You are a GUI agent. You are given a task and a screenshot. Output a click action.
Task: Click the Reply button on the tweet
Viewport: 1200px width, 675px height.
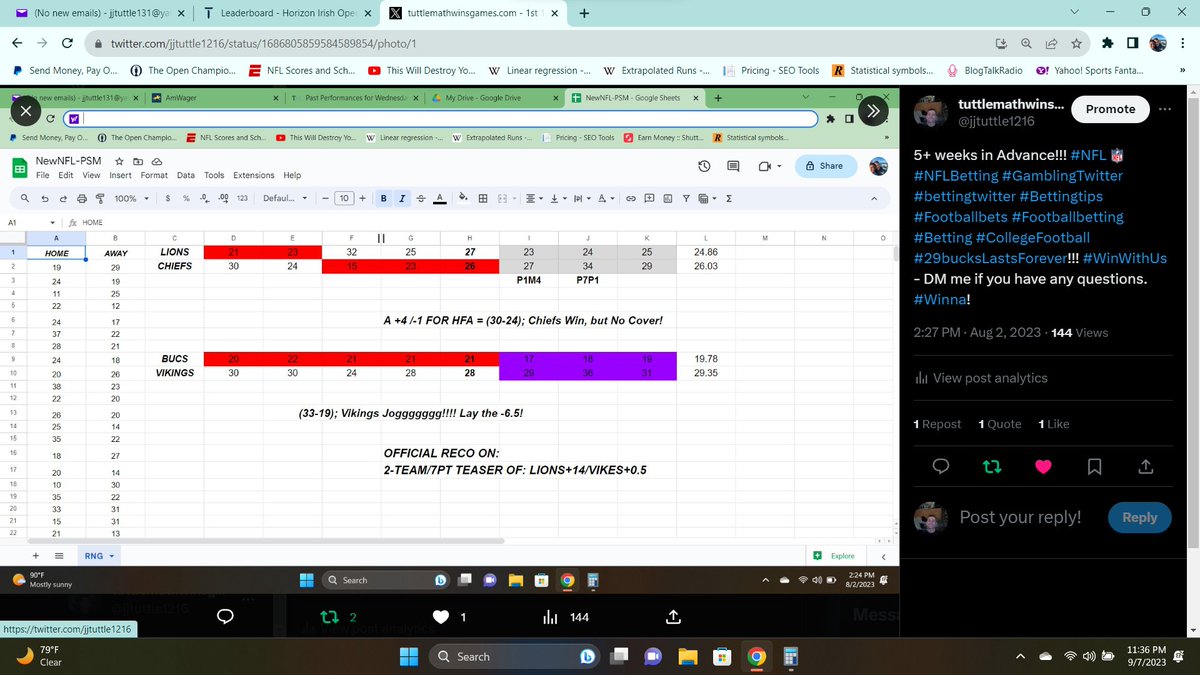pos(1139,517)
